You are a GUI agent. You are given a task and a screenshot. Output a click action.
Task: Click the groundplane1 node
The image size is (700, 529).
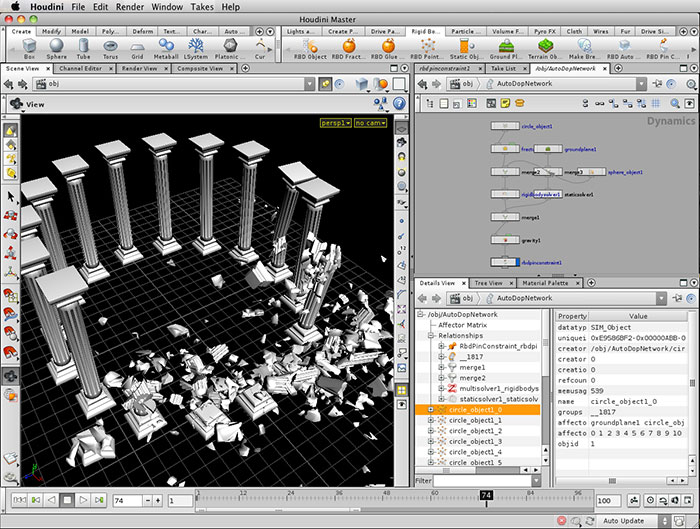coord(548,149)
